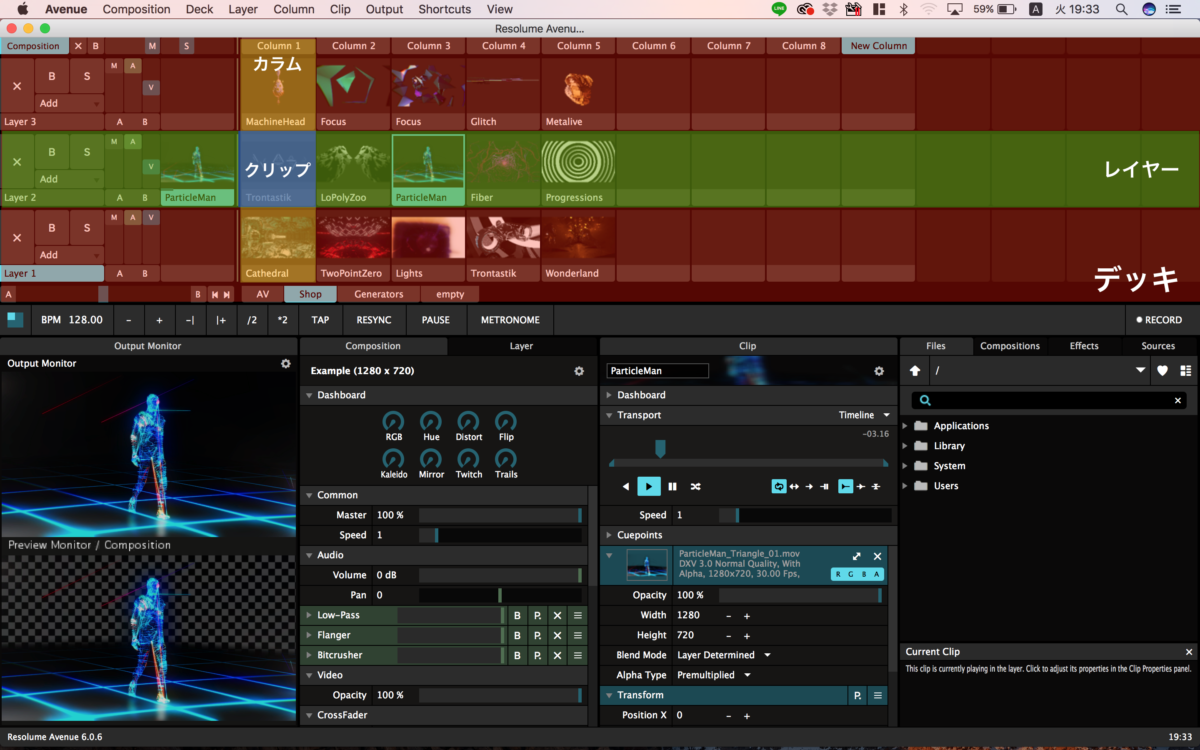Open Layer 3 blend mode Add dropdown
Screen dimensions: 1200x750
[69, 103]
